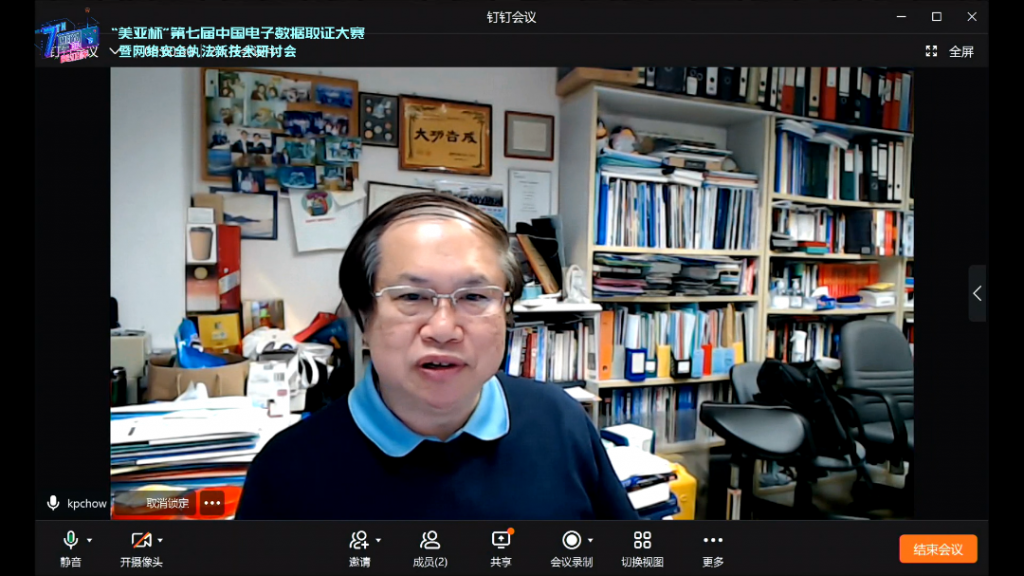Click the kpchow microphone status icon
1024x576 pixels.
pyautogui.click(x=53, y=503)
